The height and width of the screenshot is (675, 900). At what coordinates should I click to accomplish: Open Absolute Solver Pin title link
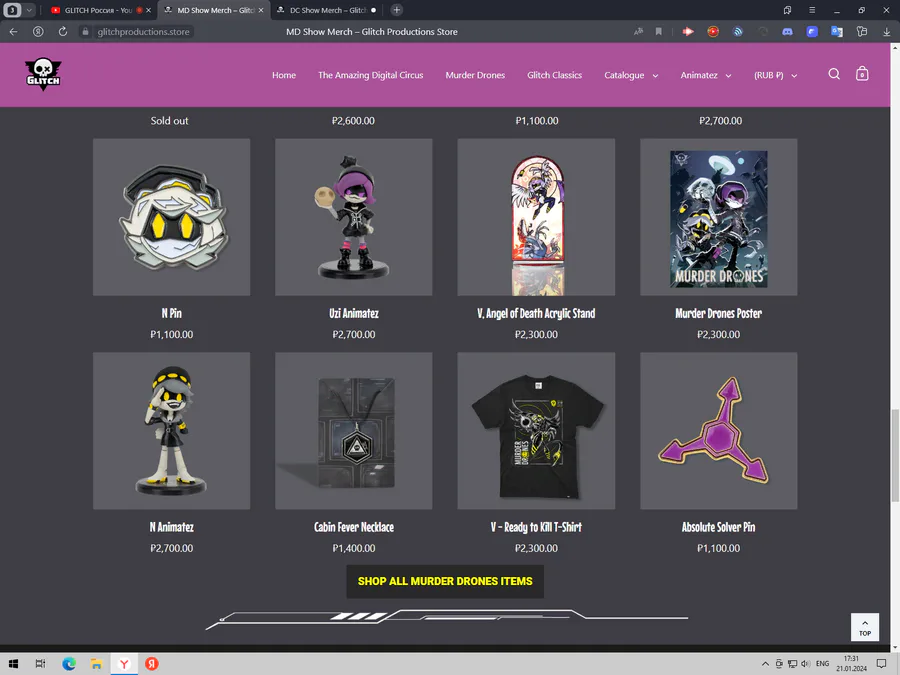(719, 527)
